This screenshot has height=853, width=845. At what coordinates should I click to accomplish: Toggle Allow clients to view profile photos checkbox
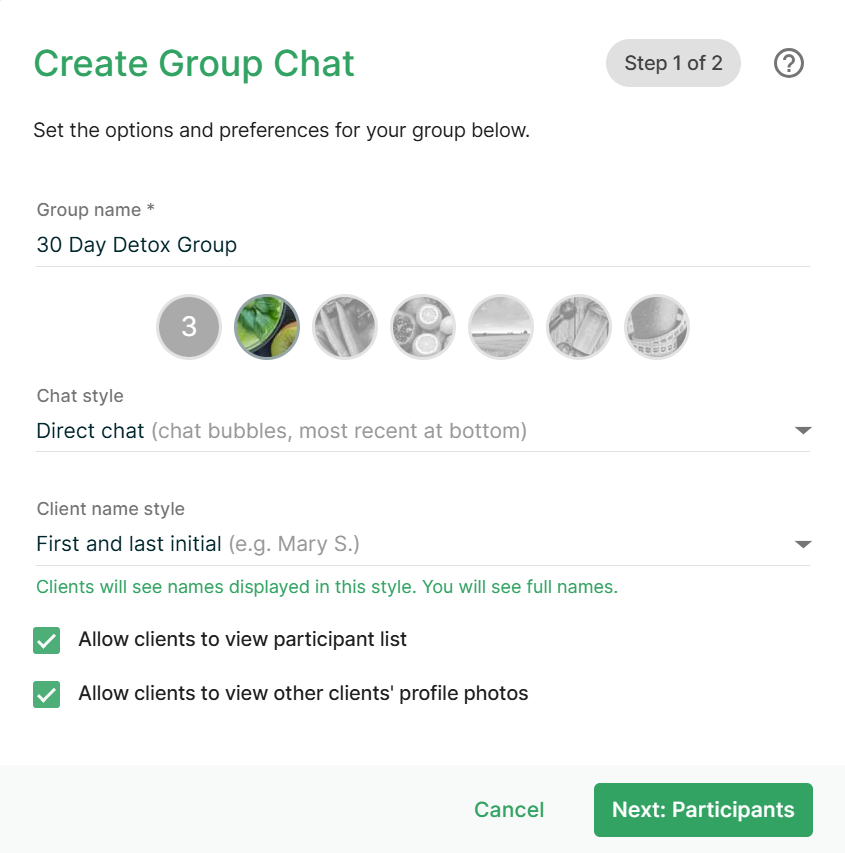(x=47, y=694)
